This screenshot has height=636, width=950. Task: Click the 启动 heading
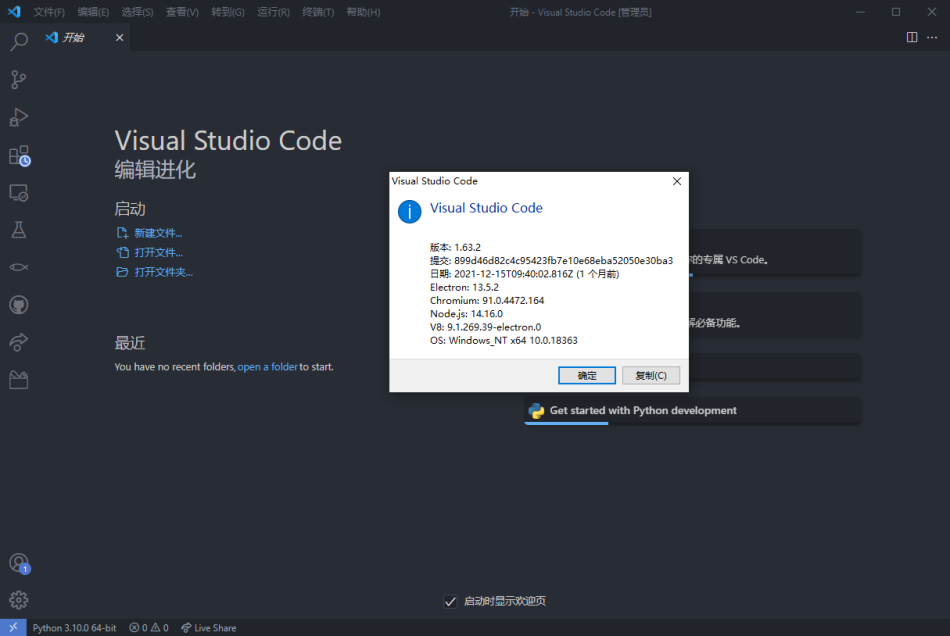pos(130,209)
